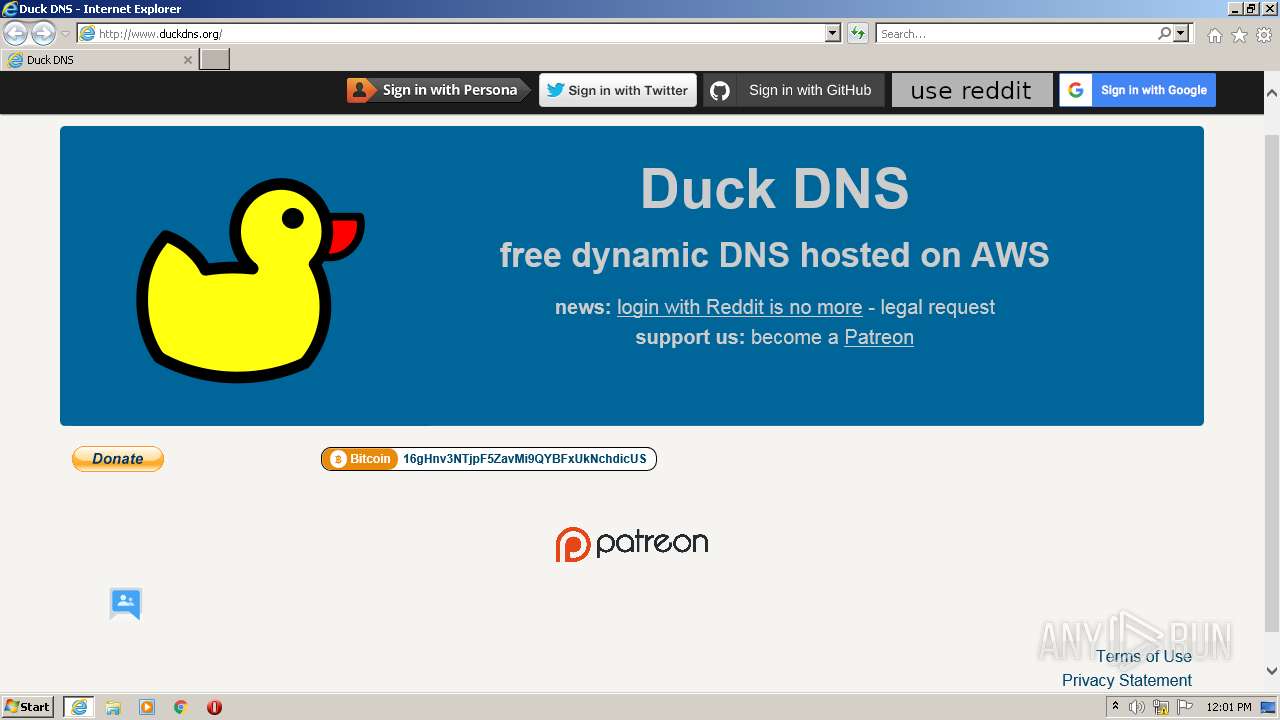Click the PayPal Donate button

point(118,459)
